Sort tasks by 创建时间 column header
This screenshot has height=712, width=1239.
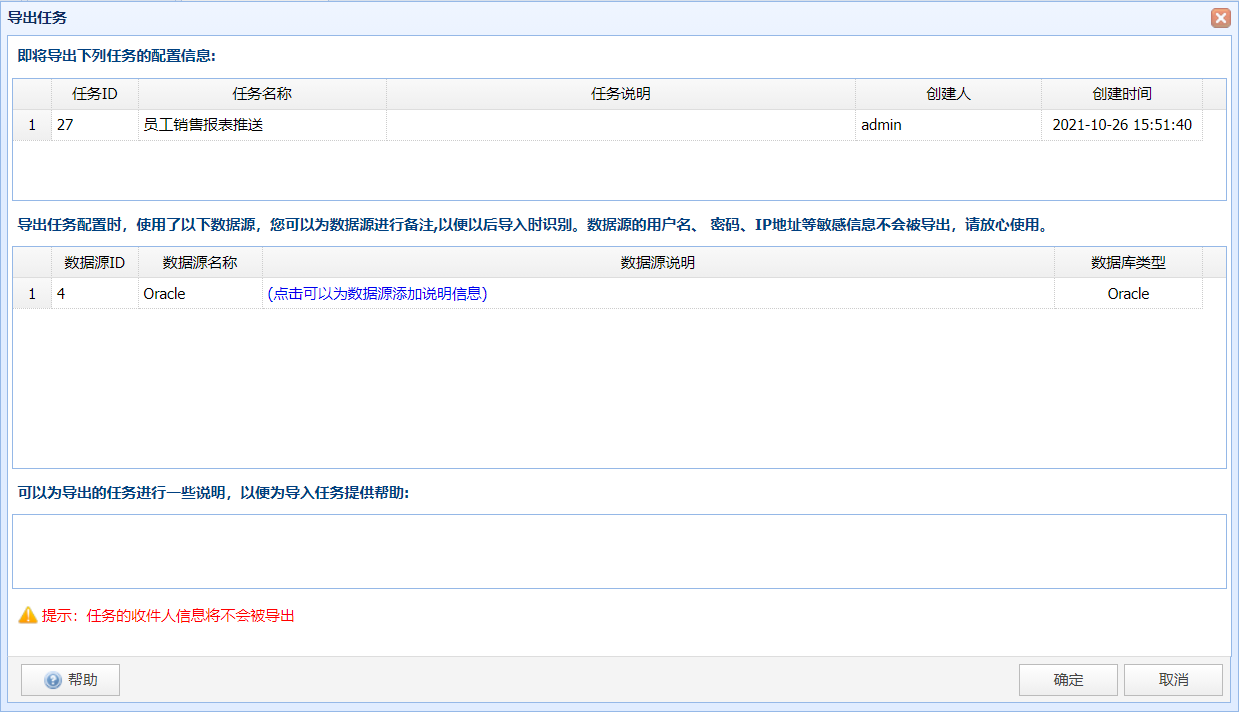pyautogui.click(x=1121, y=94)
